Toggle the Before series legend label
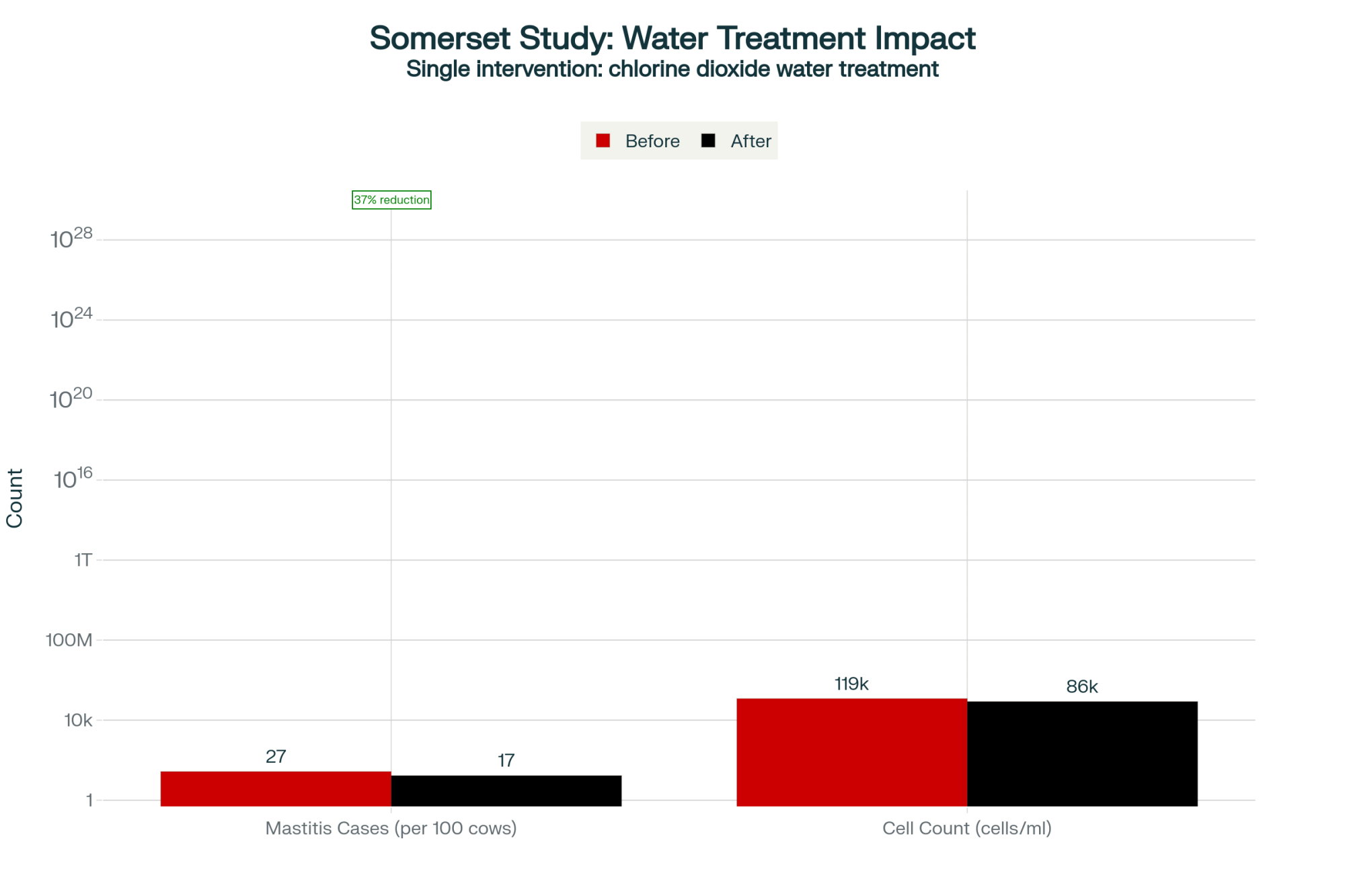This screenshot has height=896, width=1345. click(x=652, y=141)
